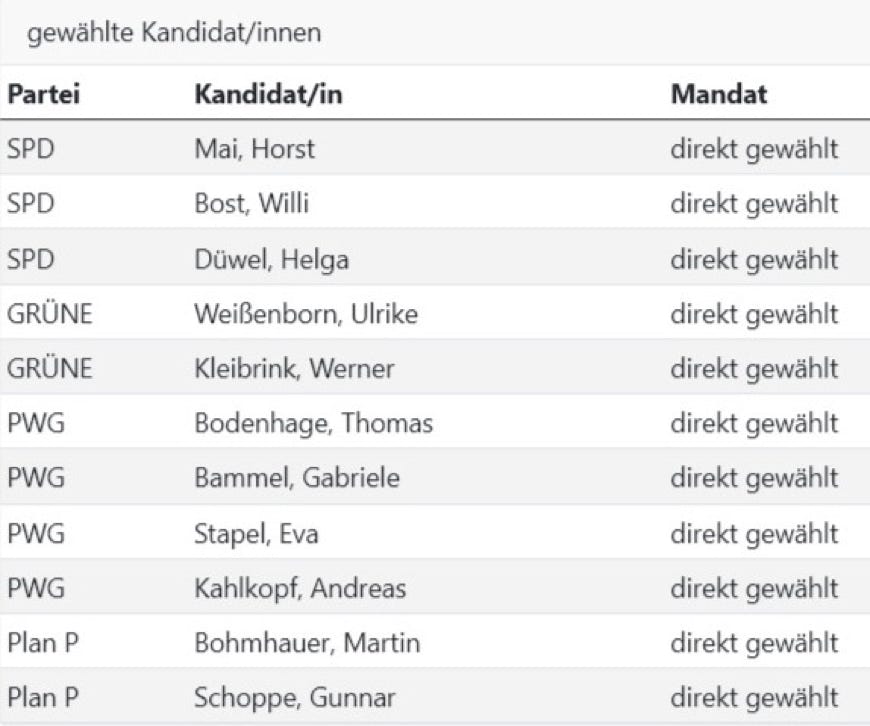Click the Partei column header
The height and width of the screenshot is (726, 870).
coord(43,95)
